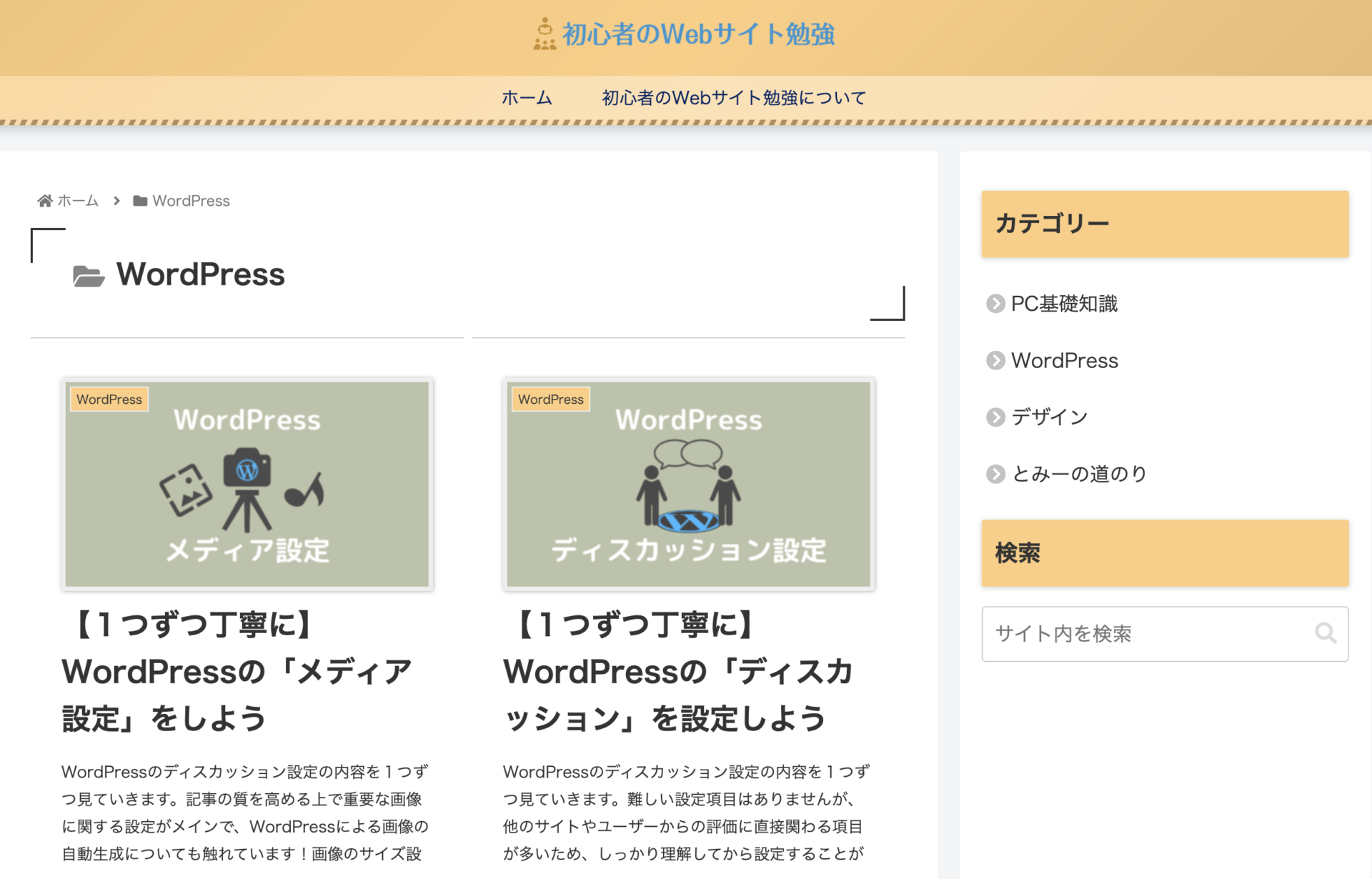Open the WordPress category in the sidebar
The image size is (1372, 879).
(x=1064, y=360)
